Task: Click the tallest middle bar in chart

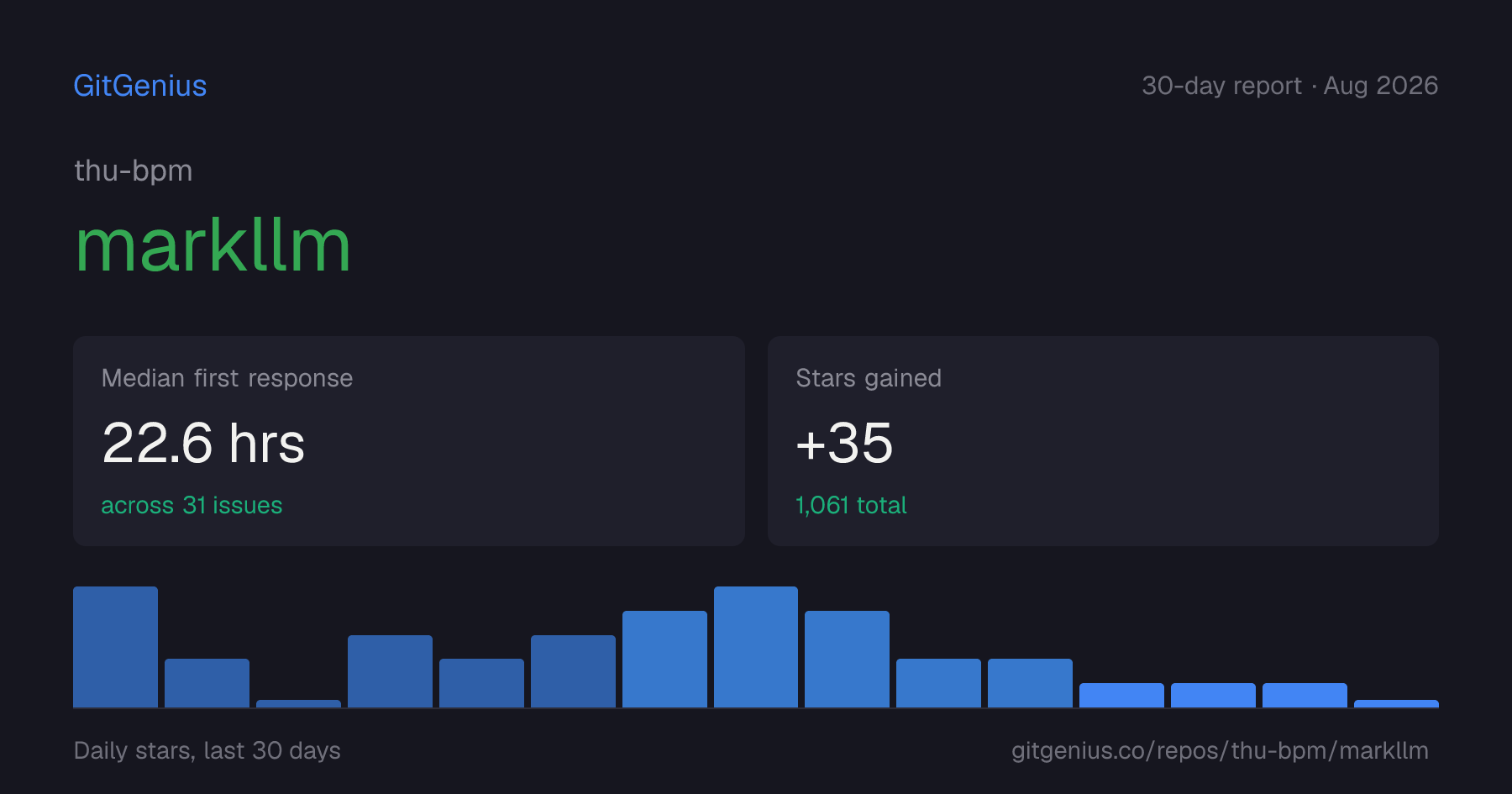Action: pos(756,647)
